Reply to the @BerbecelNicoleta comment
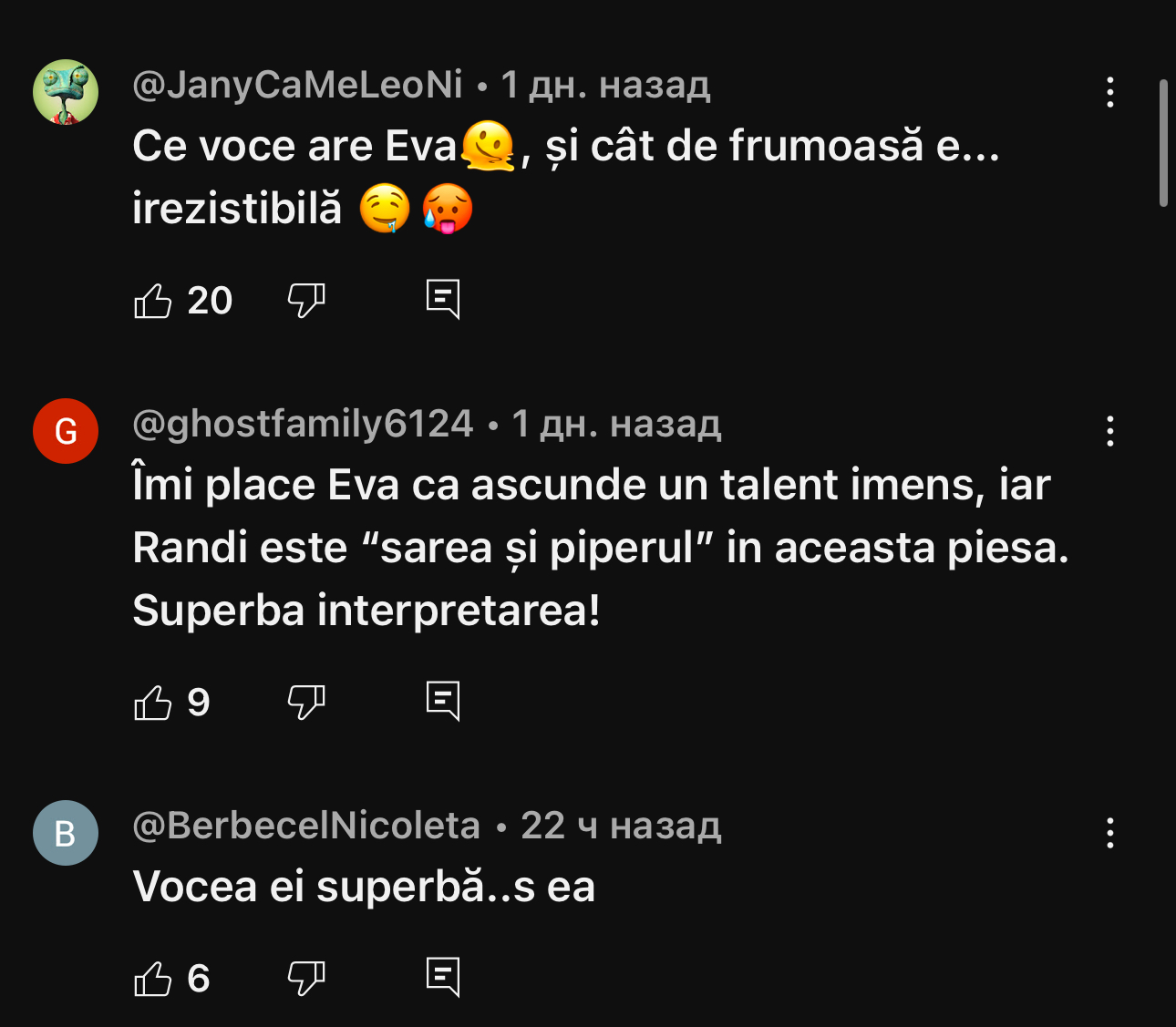The width and height of the screenshot is (1176, 1027). pos(443,977)
